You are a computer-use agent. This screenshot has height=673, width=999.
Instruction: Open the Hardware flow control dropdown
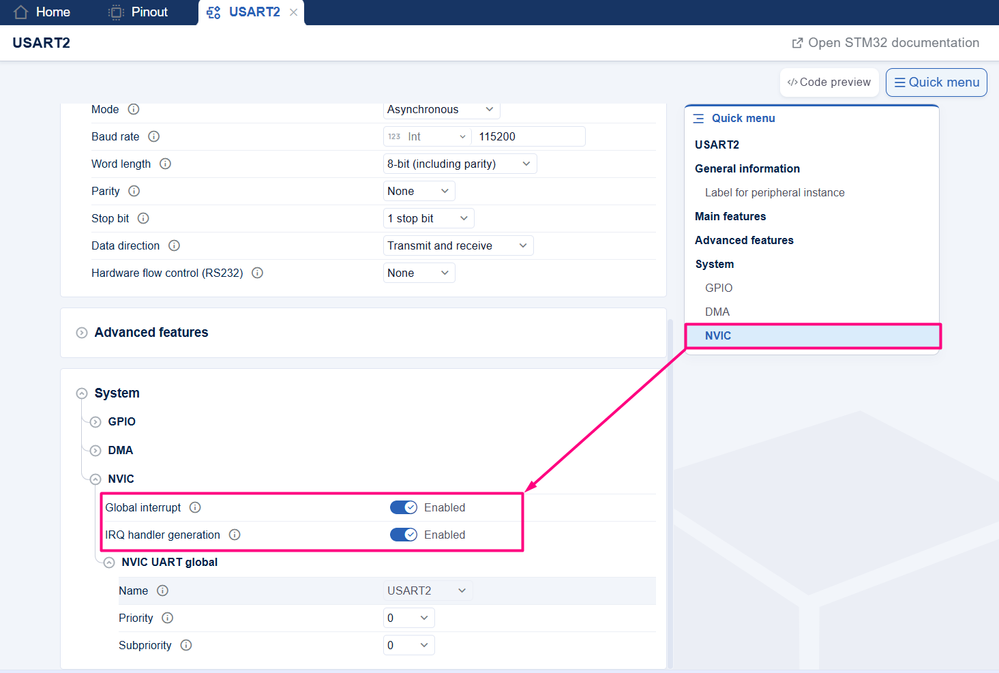point(419,273)
